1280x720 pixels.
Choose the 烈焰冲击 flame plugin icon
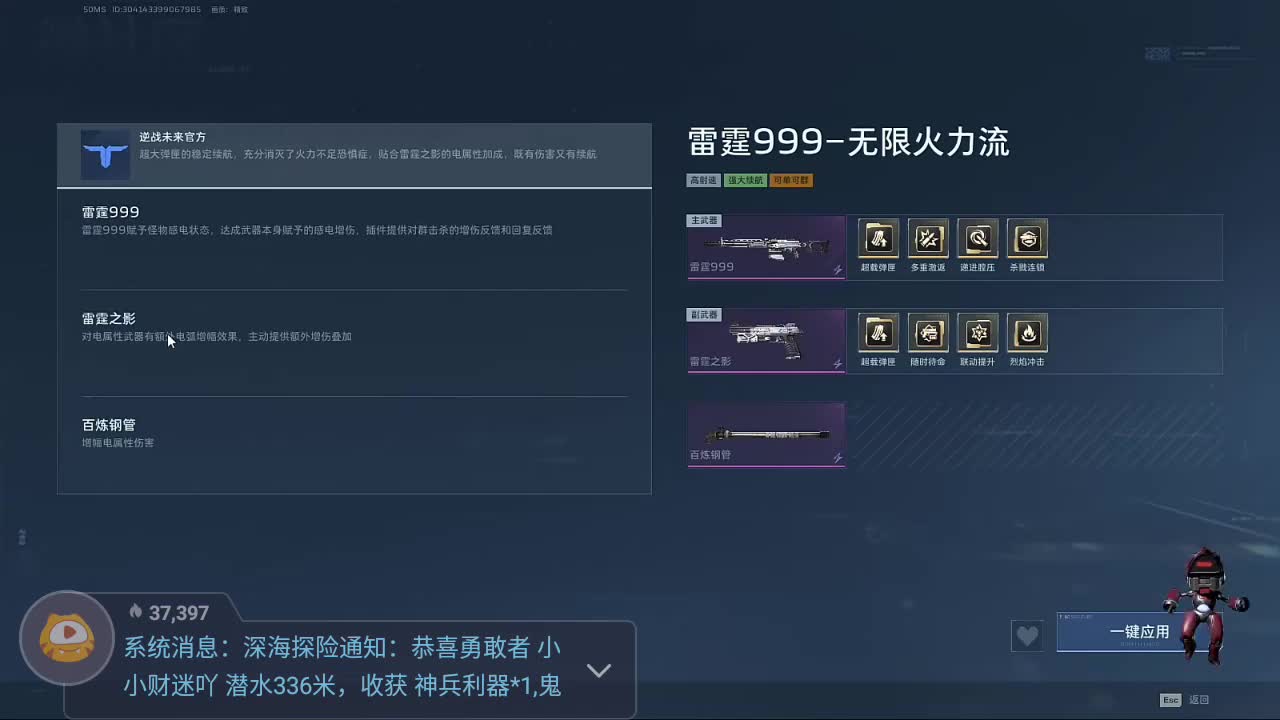pos(1028,332)
